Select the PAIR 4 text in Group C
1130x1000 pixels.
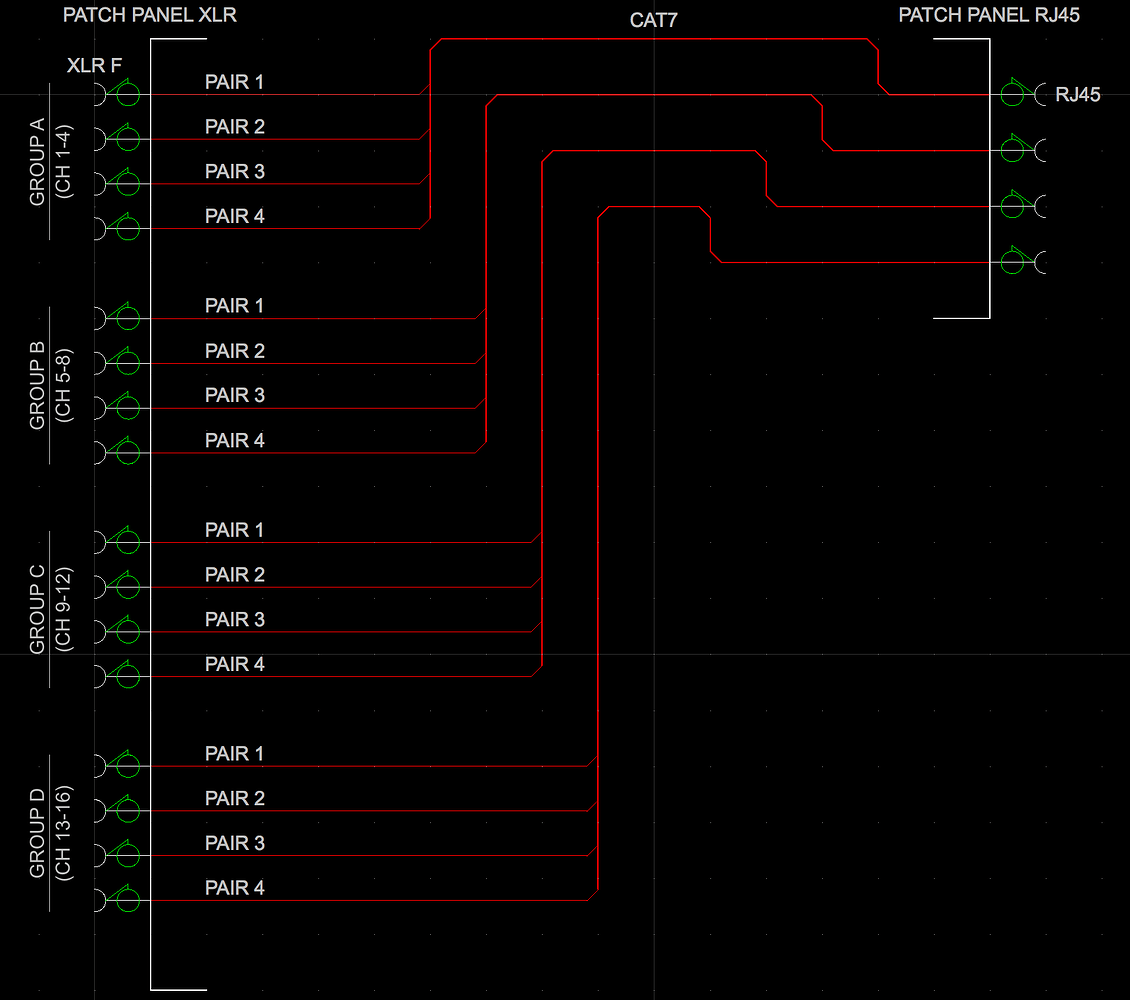(x=234, y=664)
